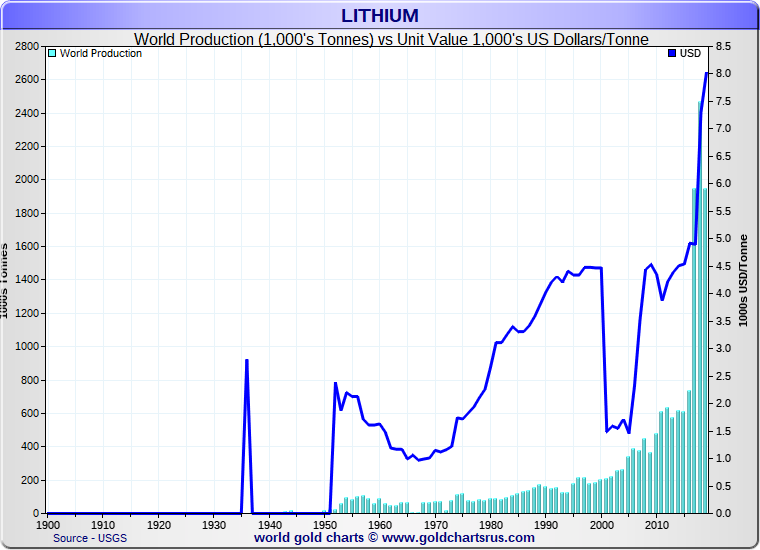Click the 3.0 value on right axis
Screen dimensions: 760x550
[x=725, y=348]
